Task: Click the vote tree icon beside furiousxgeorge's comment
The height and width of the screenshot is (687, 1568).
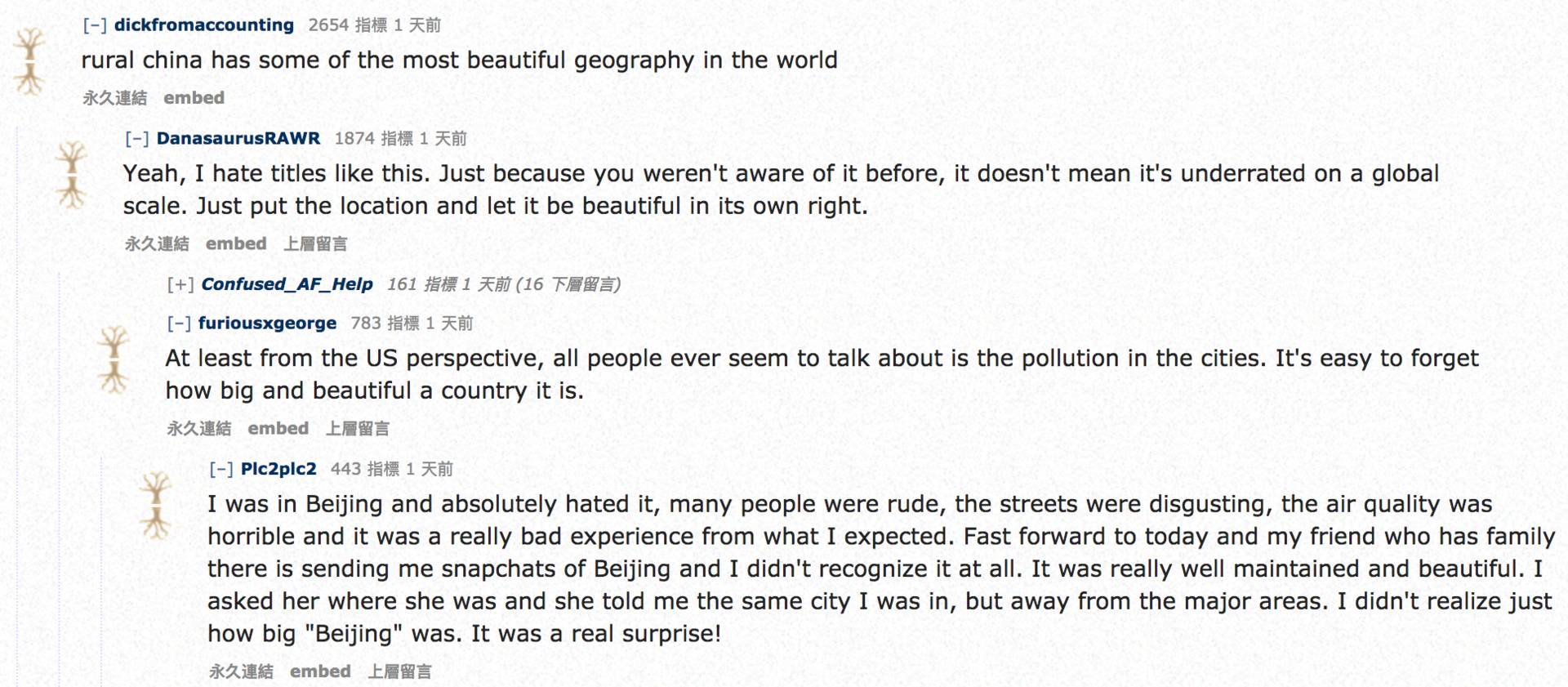Action: pyautogui.click(x=114, y=359)
